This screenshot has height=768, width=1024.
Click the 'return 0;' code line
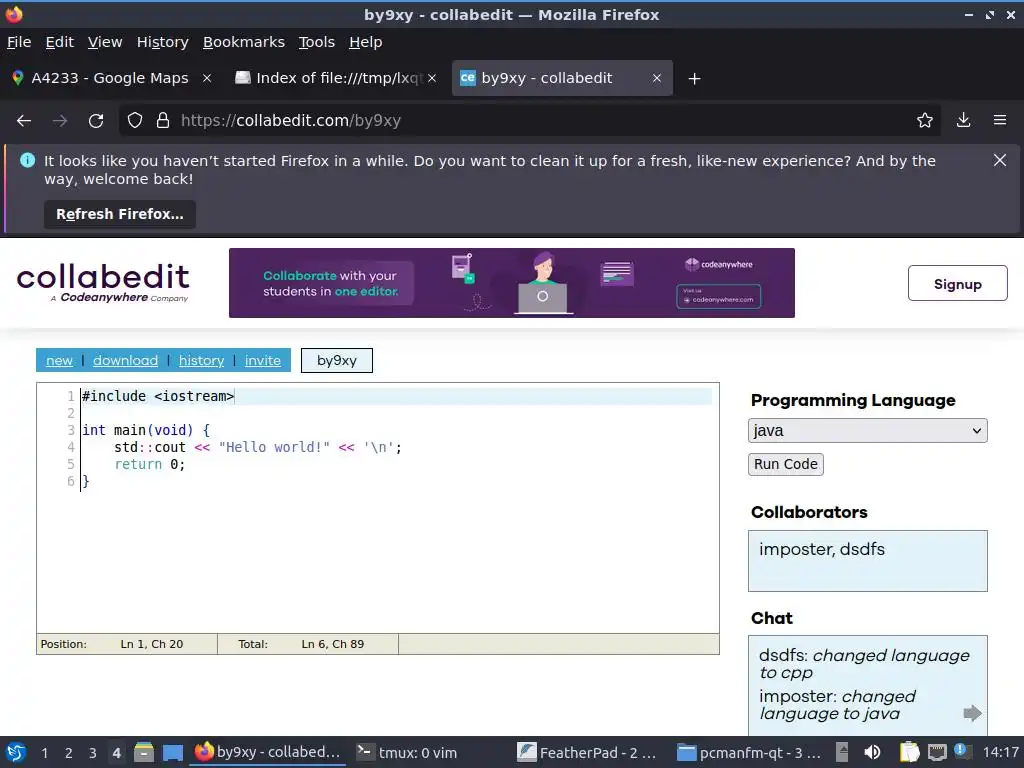click(x=150, y=464)
